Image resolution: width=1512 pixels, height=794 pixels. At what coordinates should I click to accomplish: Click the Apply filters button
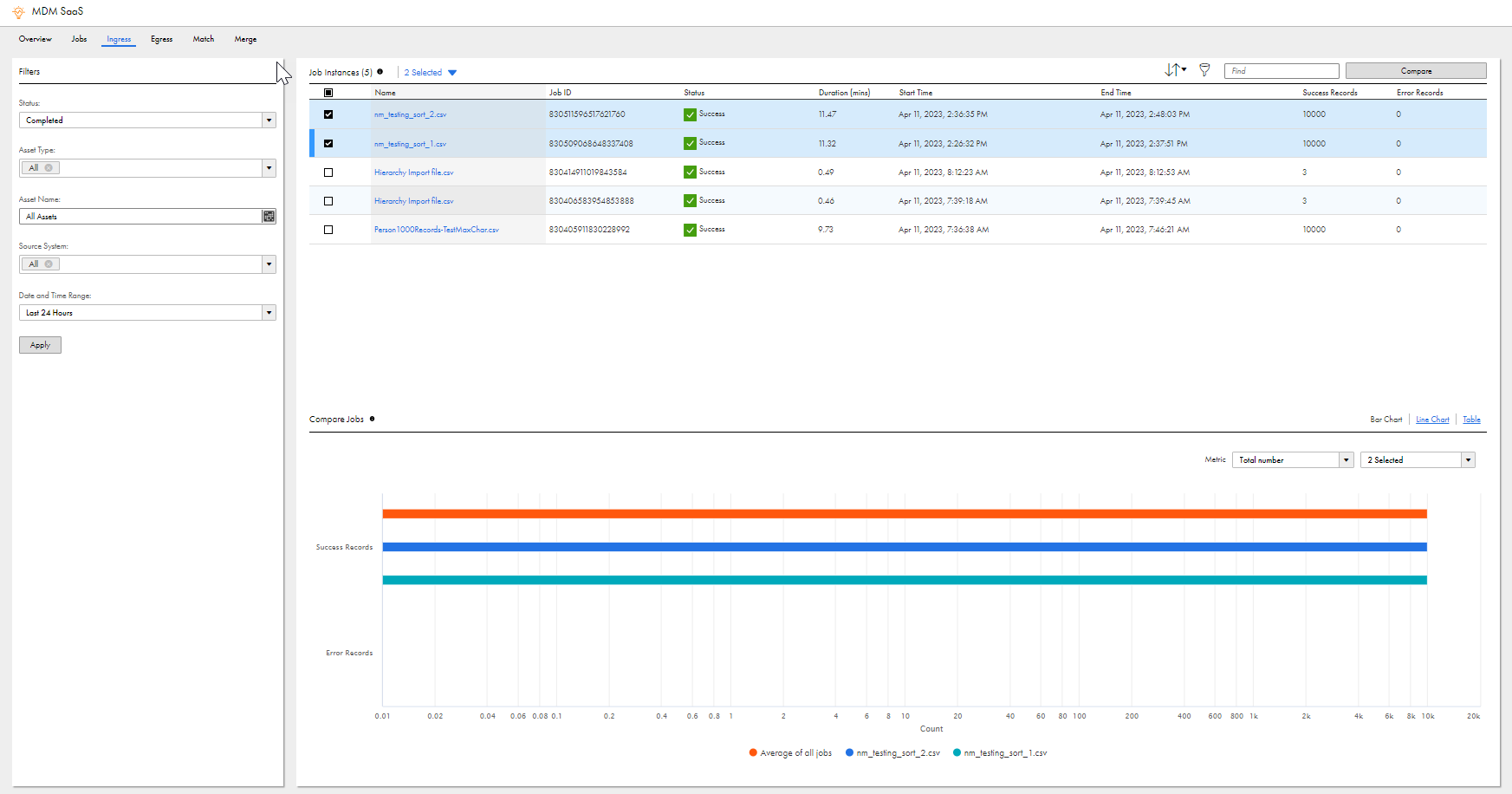40,345
